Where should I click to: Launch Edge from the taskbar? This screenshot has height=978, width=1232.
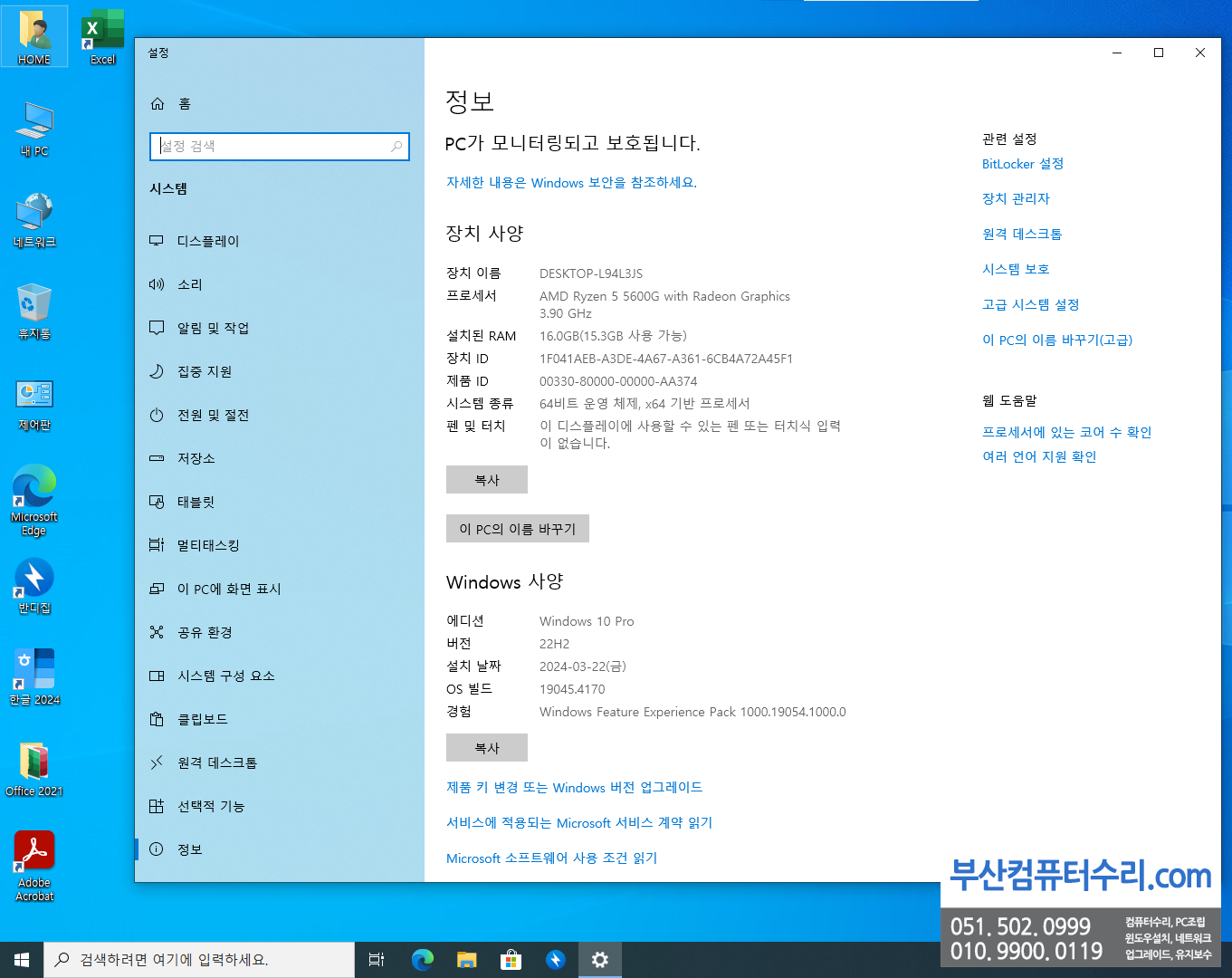[x=422, y=960]
